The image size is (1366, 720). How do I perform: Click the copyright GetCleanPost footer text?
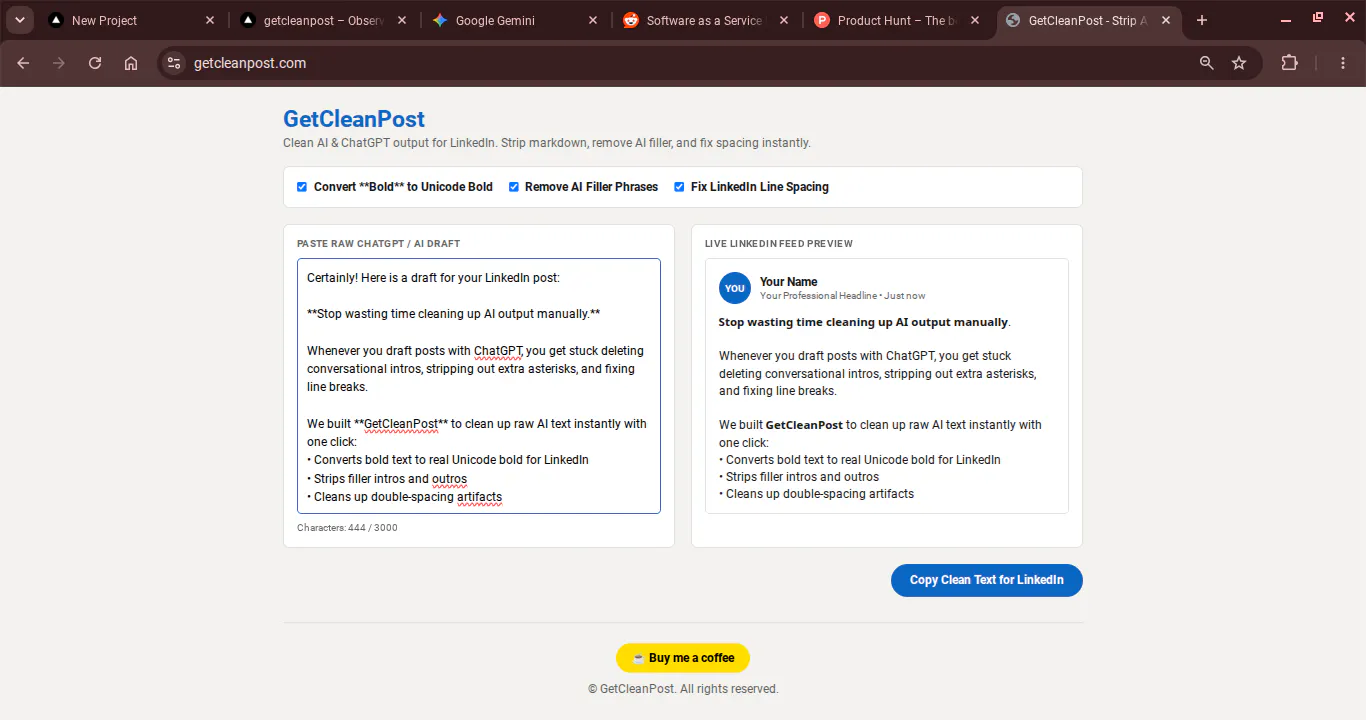(683, 689)
